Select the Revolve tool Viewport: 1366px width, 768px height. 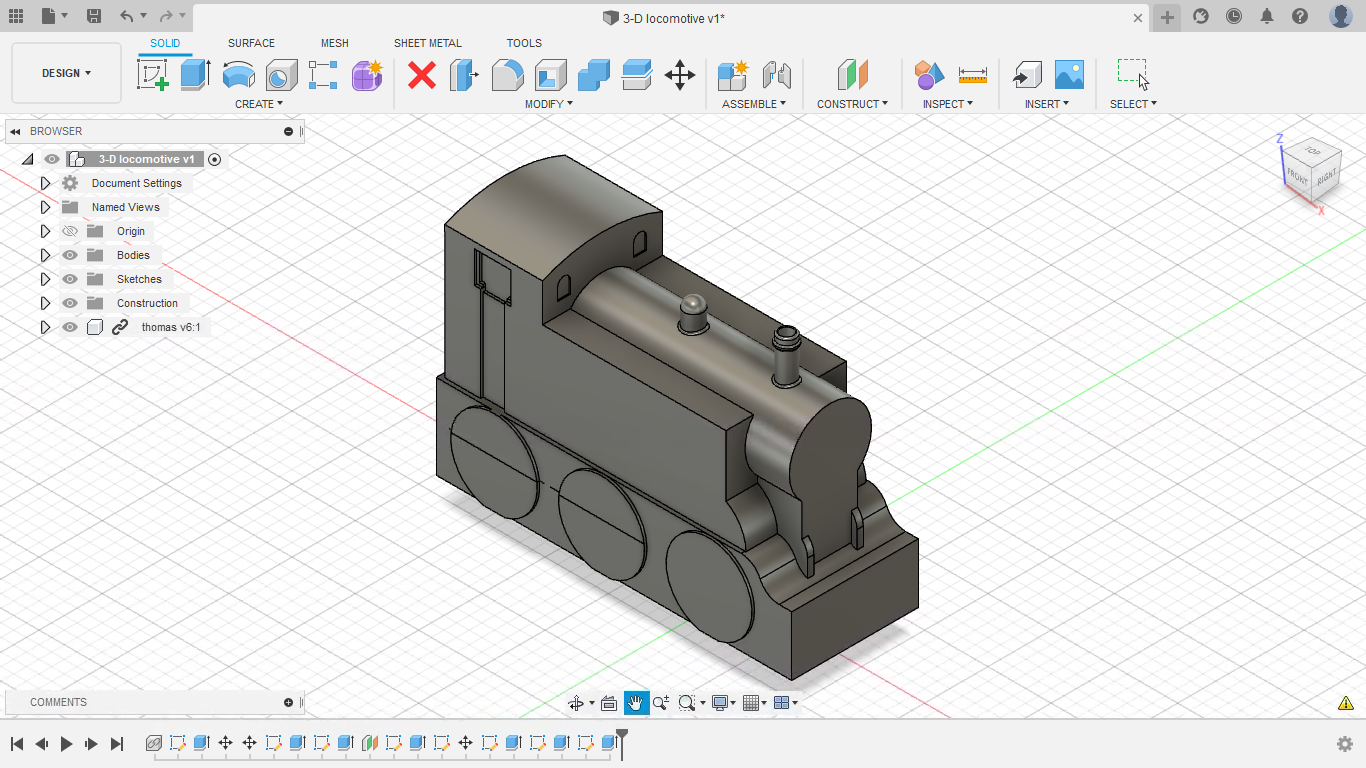pos(238,75)
